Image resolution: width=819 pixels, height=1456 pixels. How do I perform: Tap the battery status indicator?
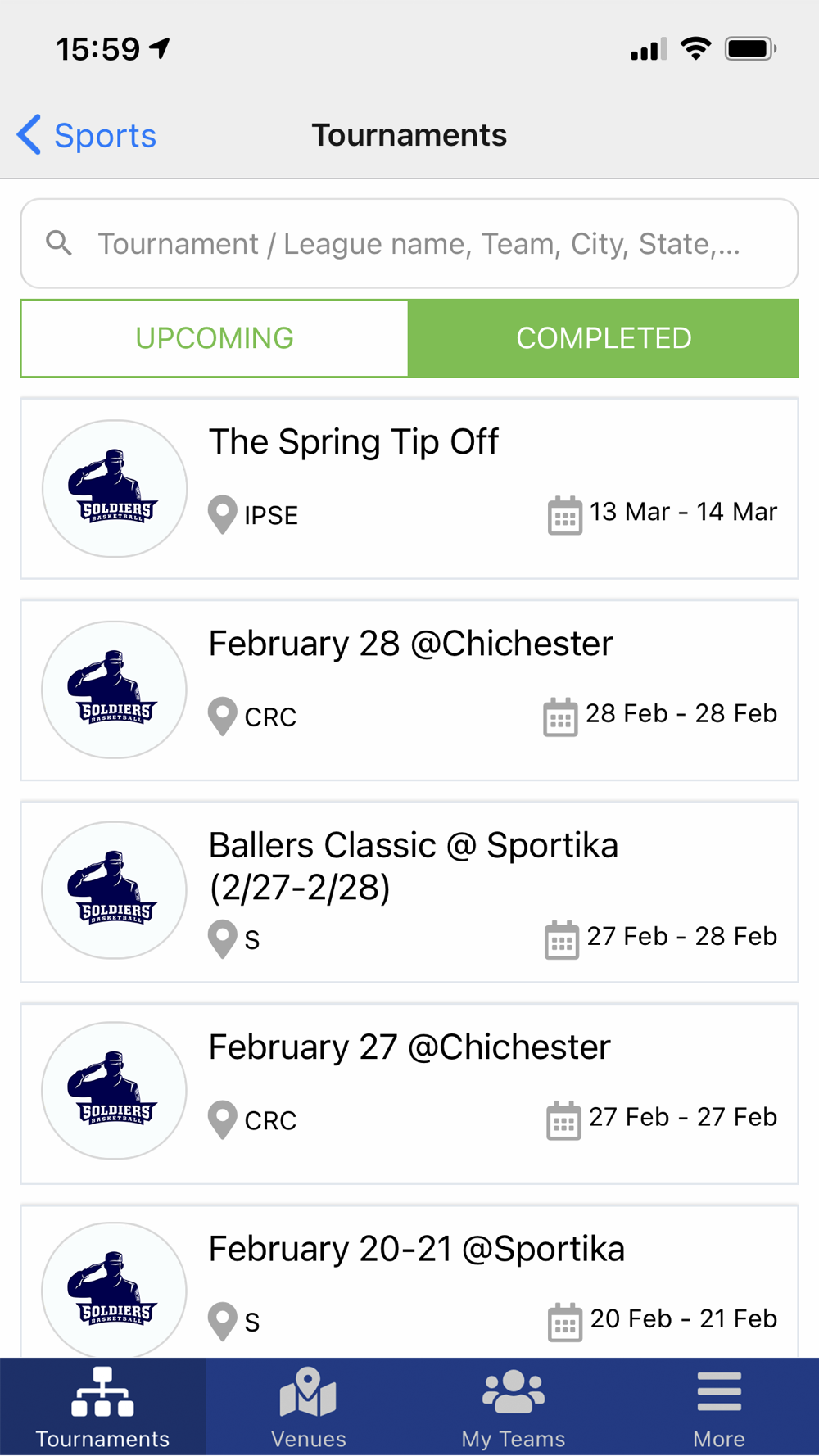coord(750,49)
